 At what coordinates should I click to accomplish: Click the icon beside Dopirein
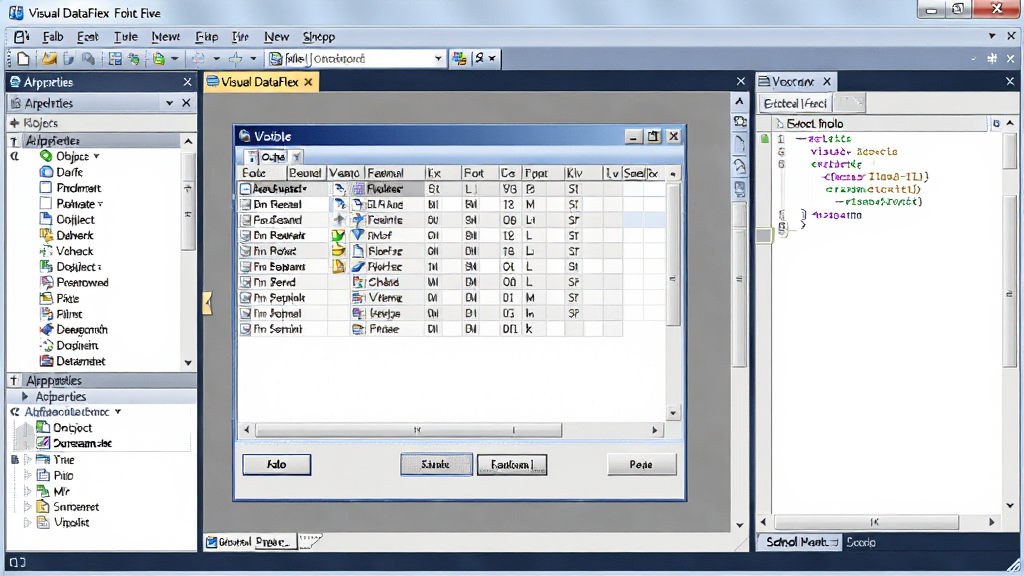46,345
